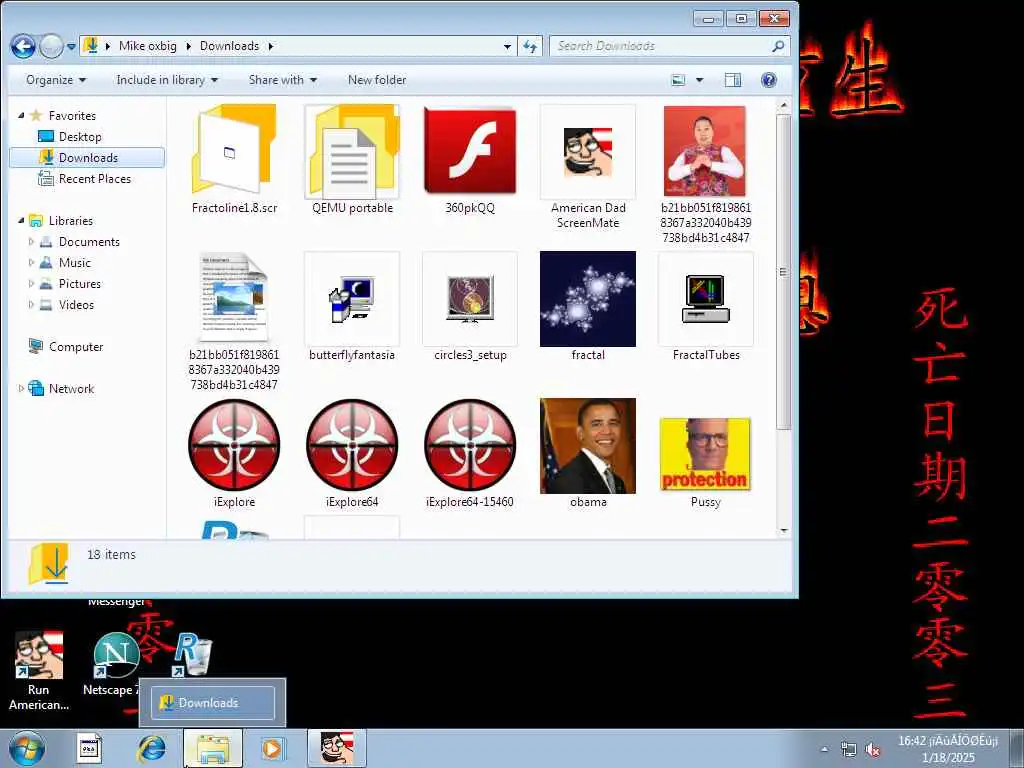Show hidden tray icons arrow

pyautogui.click(x=824, y=749)
